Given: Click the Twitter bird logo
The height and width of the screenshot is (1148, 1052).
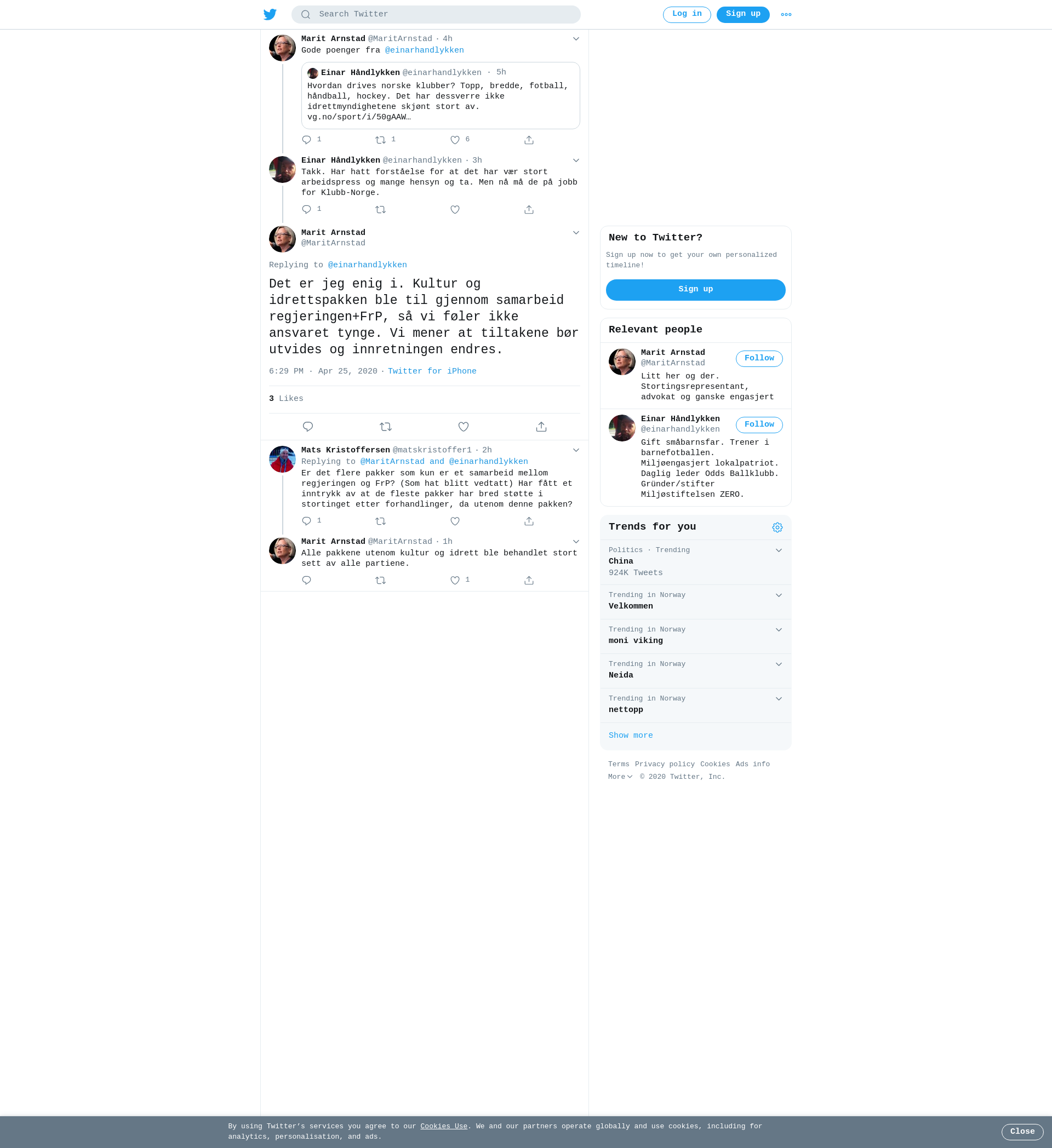Looking at the screenshot, I should (x=270, y=14).
